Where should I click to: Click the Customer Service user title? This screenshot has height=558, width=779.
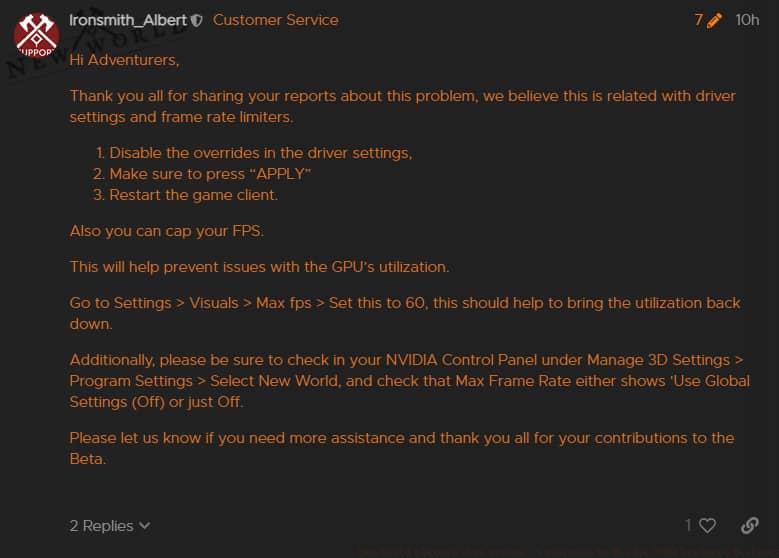275,20
